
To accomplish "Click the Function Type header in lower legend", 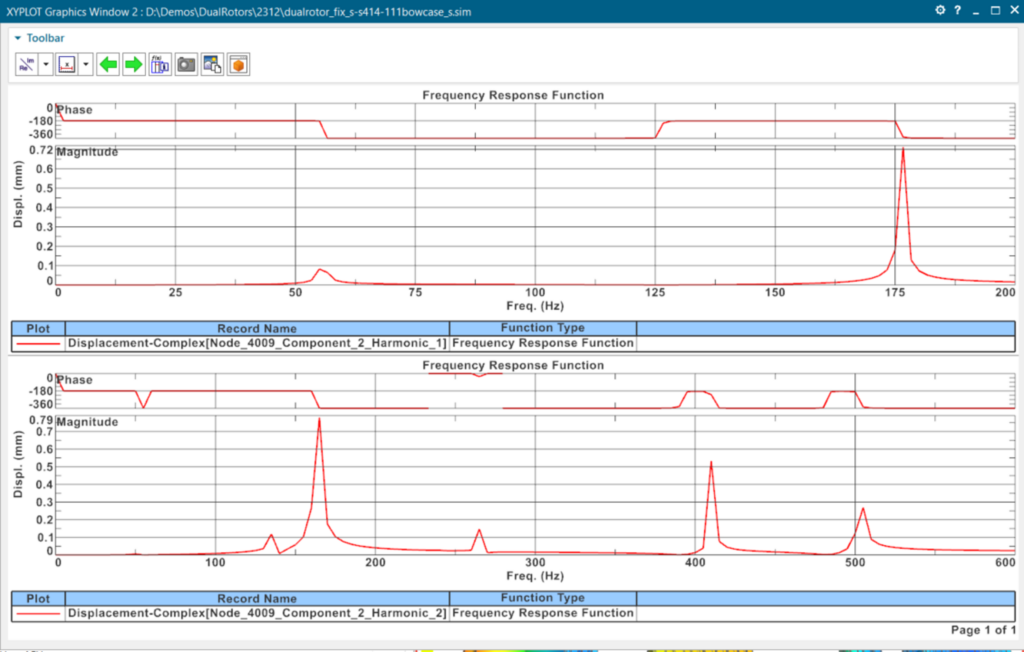I will coord(542,598).
